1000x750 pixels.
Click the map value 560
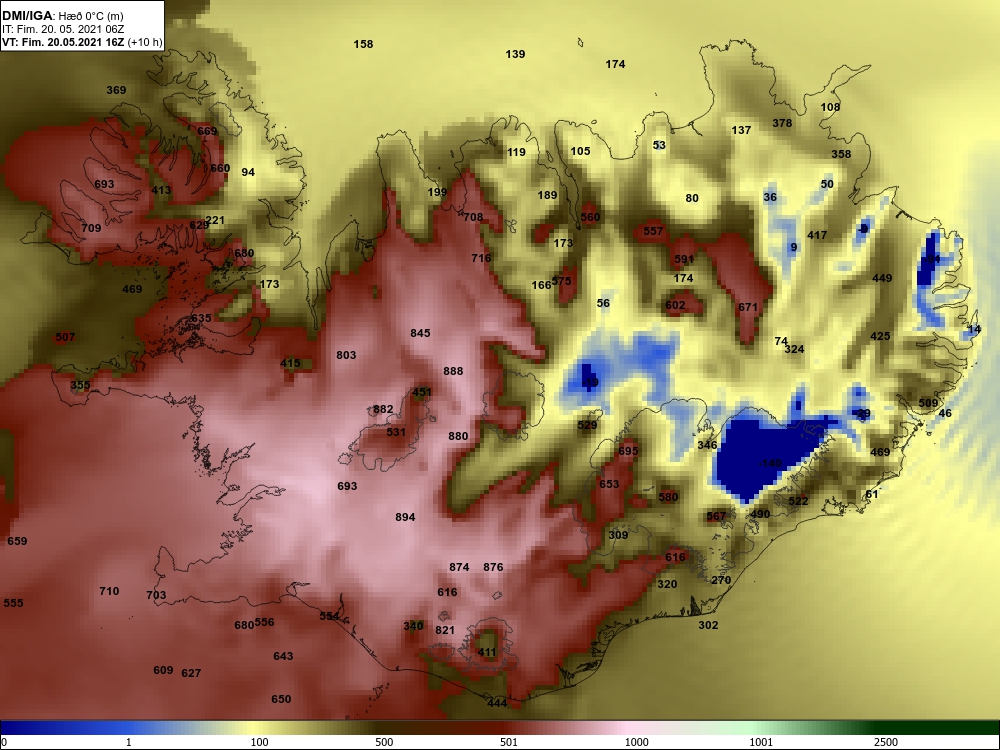pyautogui.click(x=590, y=217)
